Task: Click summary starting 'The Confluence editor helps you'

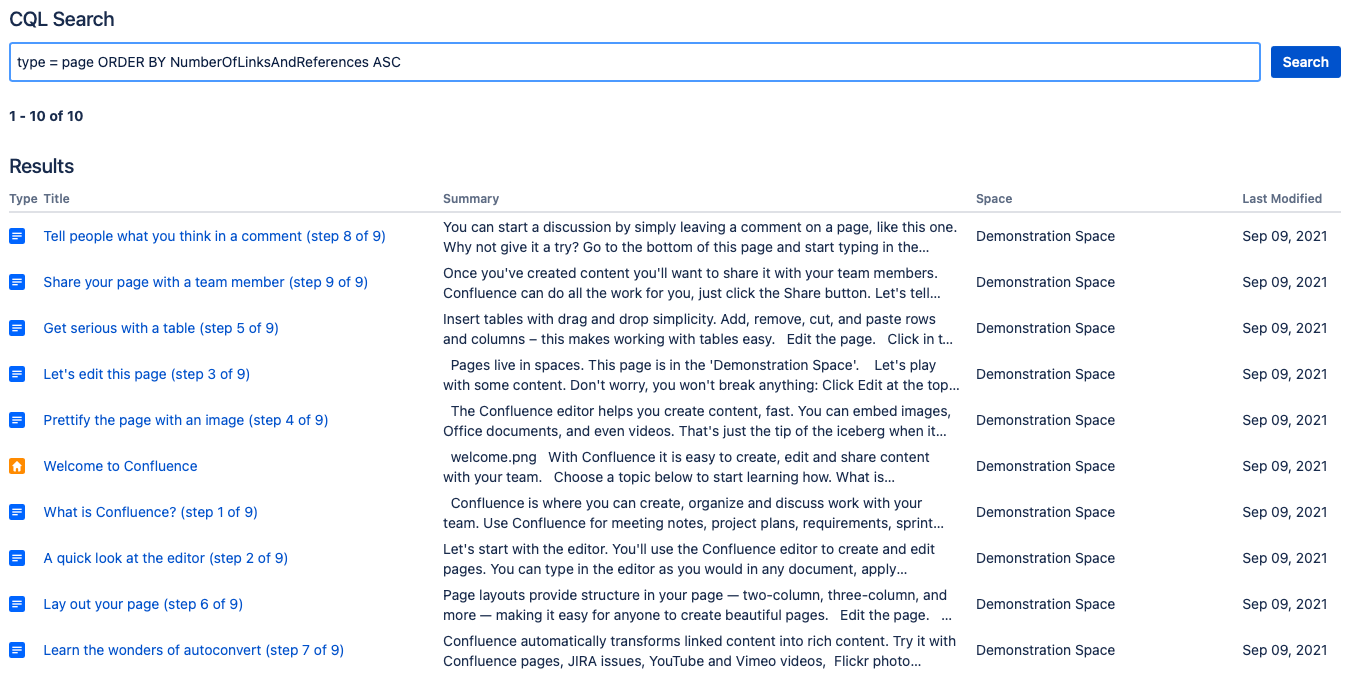Action: (697, 421)
